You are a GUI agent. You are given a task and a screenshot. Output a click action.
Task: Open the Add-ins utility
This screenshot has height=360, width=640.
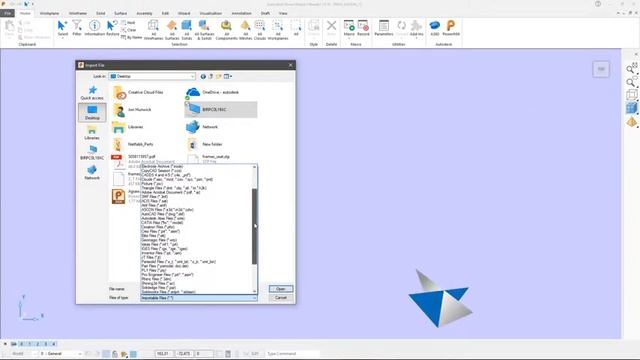pos(416,28)
